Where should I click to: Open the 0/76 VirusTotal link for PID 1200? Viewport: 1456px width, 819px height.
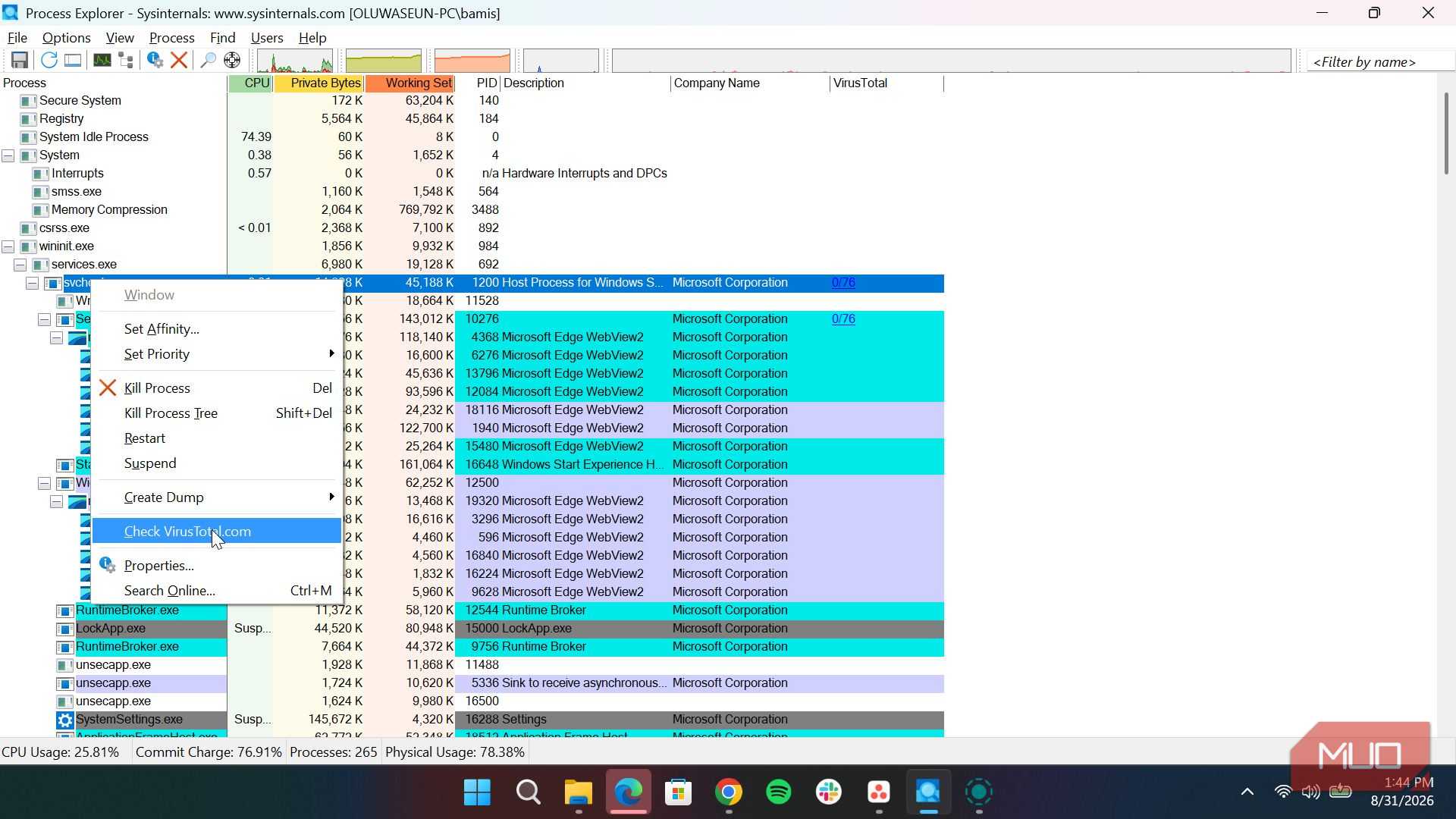(x=843, y=283)
